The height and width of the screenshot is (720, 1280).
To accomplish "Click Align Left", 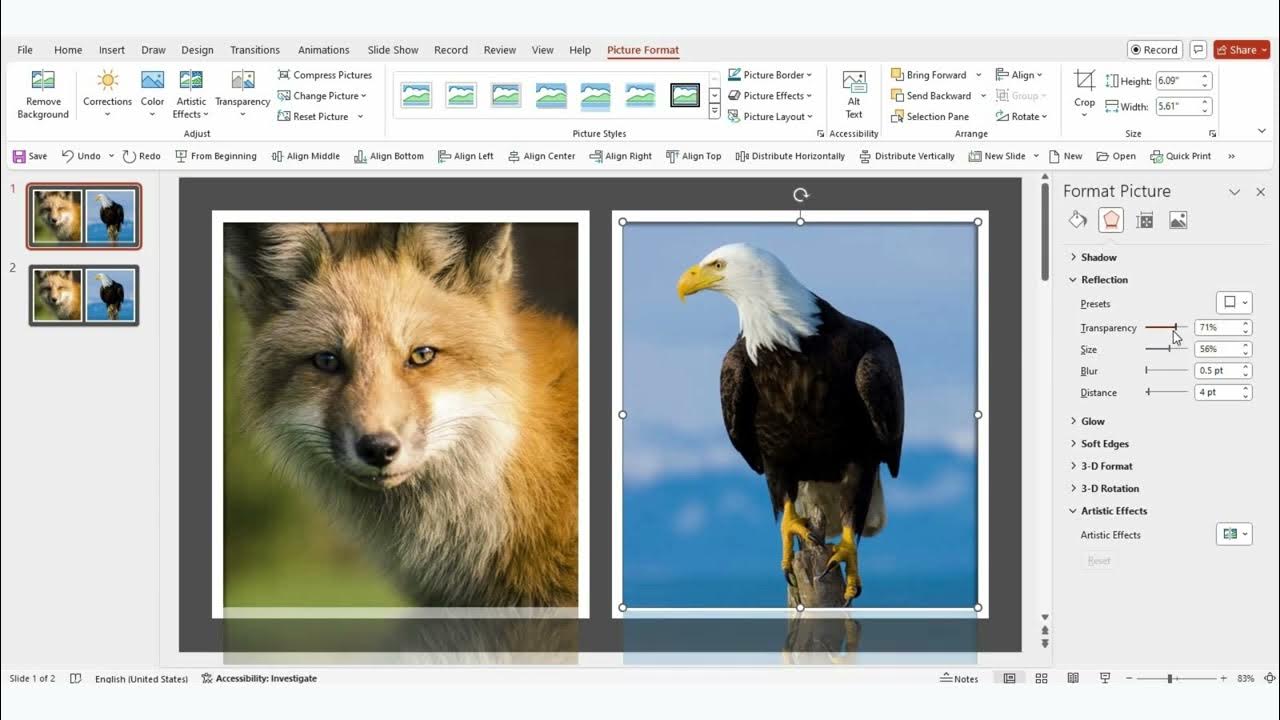I will click(466, 156).
